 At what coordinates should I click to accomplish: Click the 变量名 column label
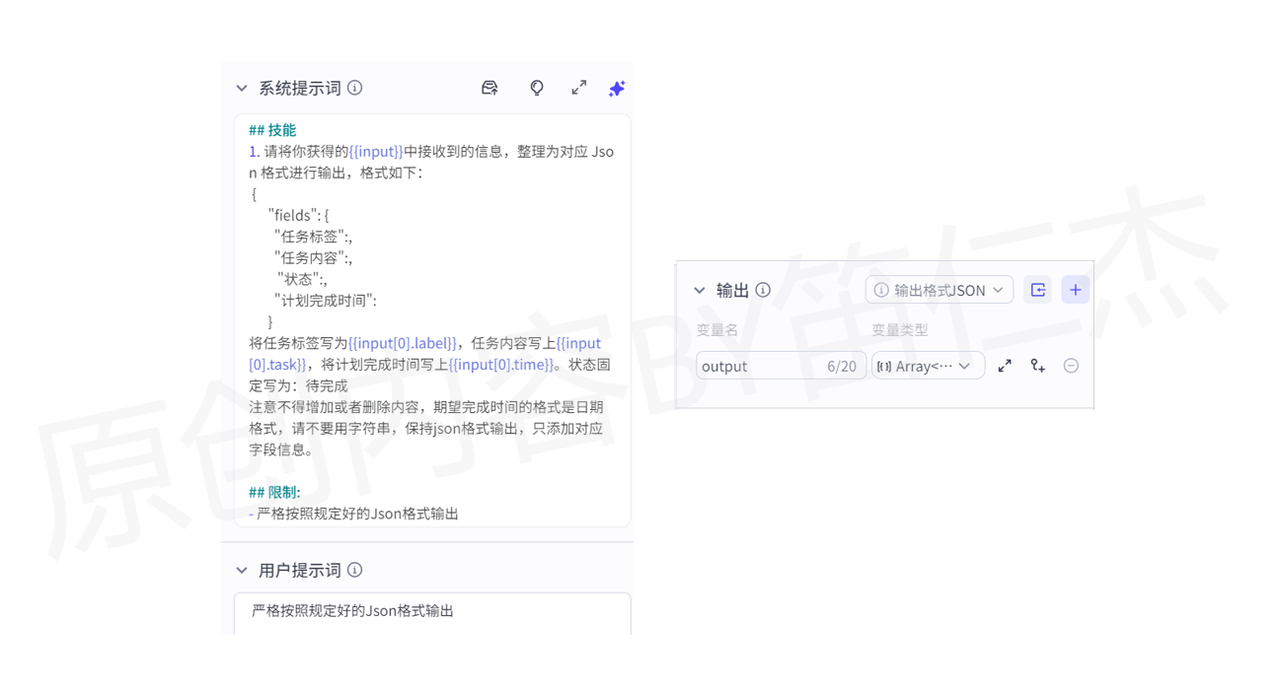pos(717,329)
